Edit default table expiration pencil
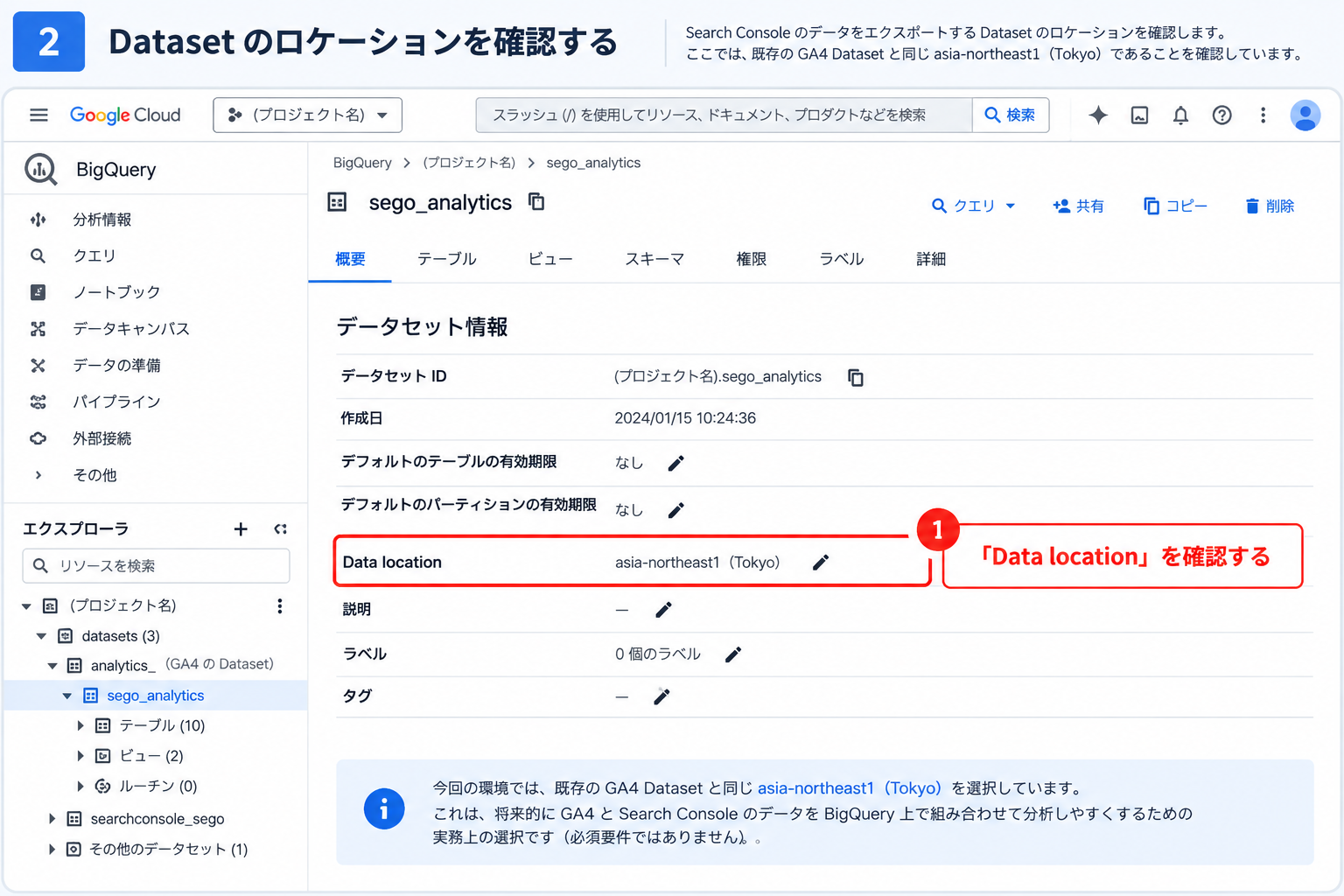This screenshot has height=896, width=1344. pyautogui.click(x=675, y=463)
